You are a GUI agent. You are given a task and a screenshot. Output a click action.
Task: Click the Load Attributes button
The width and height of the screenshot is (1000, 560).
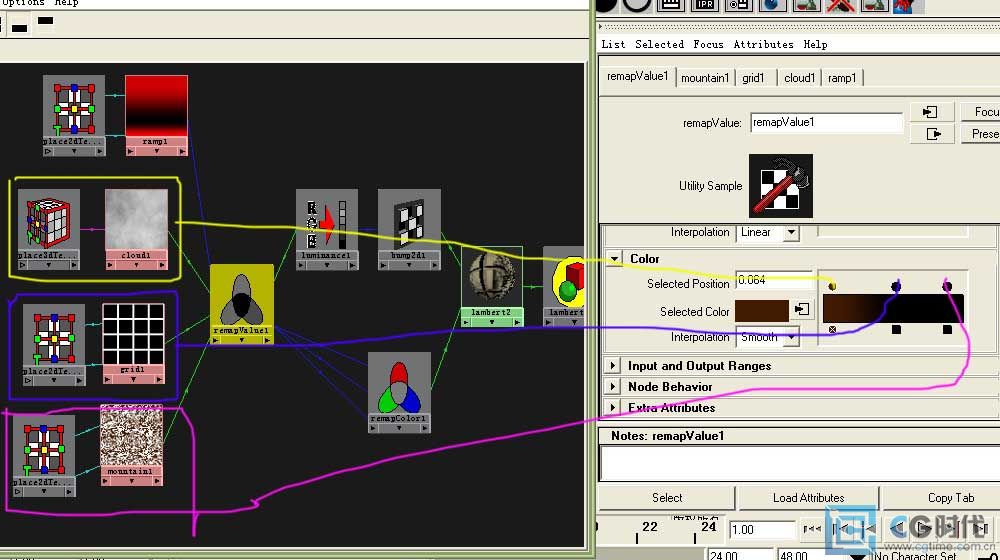point(808,497)
